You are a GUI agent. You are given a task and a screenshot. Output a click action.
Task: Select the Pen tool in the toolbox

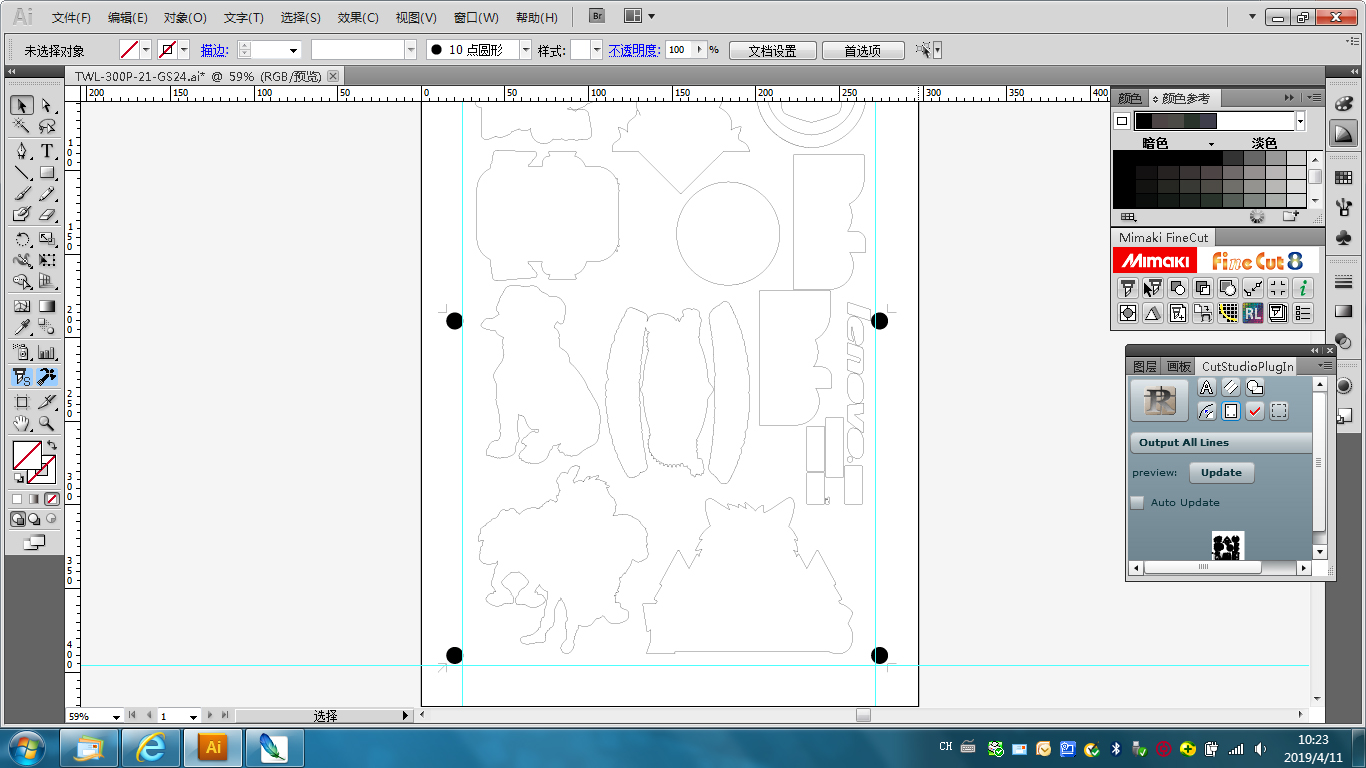point(21,151)
